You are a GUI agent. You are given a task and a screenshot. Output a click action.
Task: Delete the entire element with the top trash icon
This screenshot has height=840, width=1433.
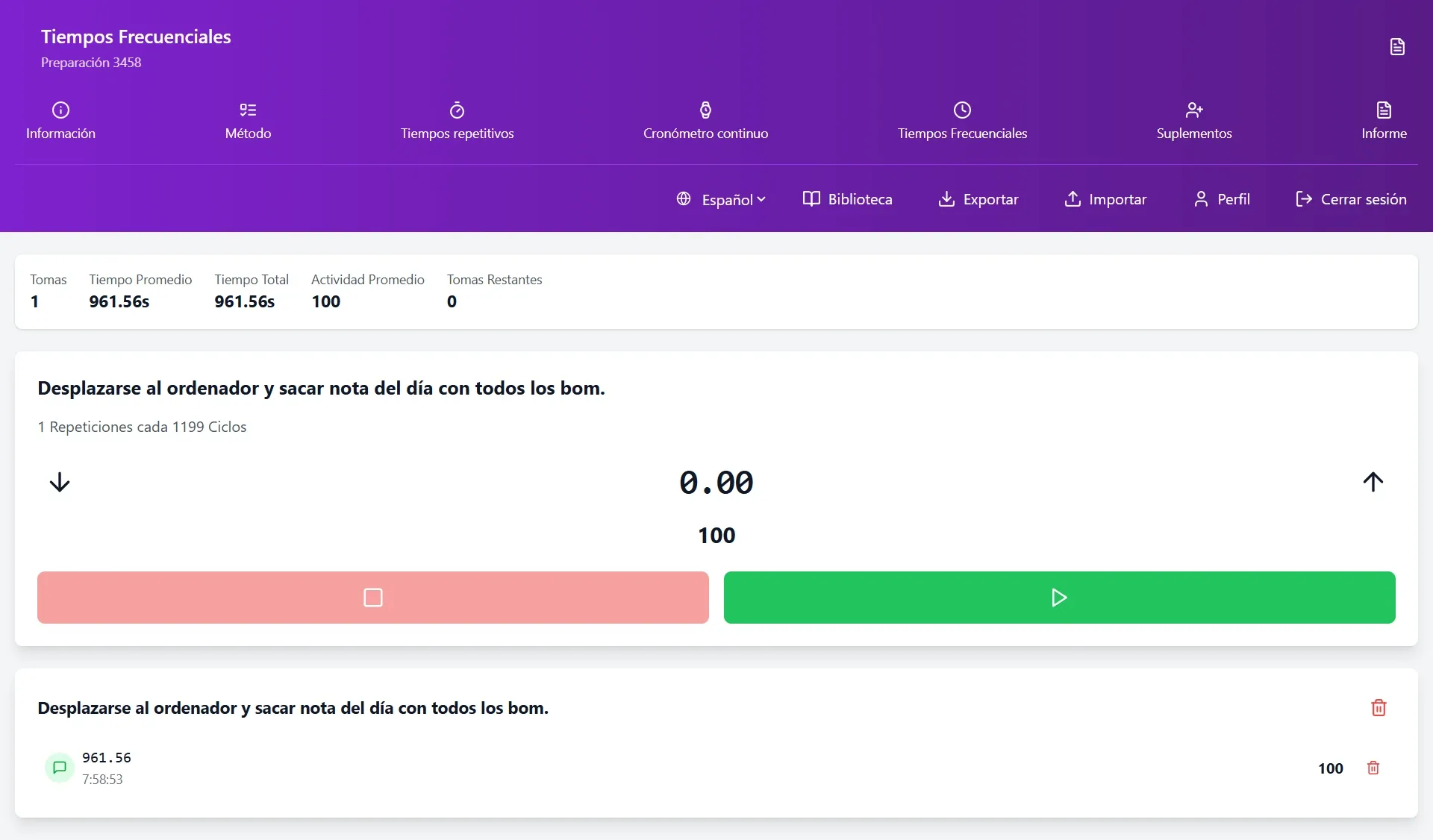[1379, 707]
